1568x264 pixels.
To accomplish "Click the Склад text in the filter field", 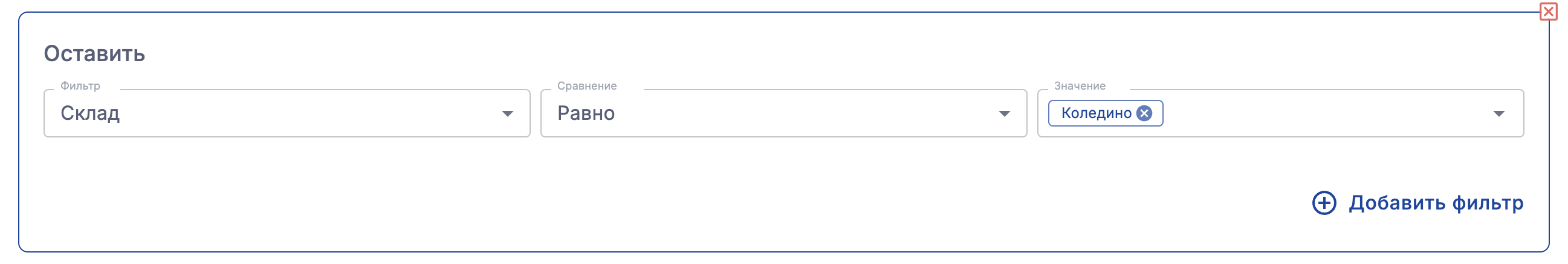I will point(90,113).
